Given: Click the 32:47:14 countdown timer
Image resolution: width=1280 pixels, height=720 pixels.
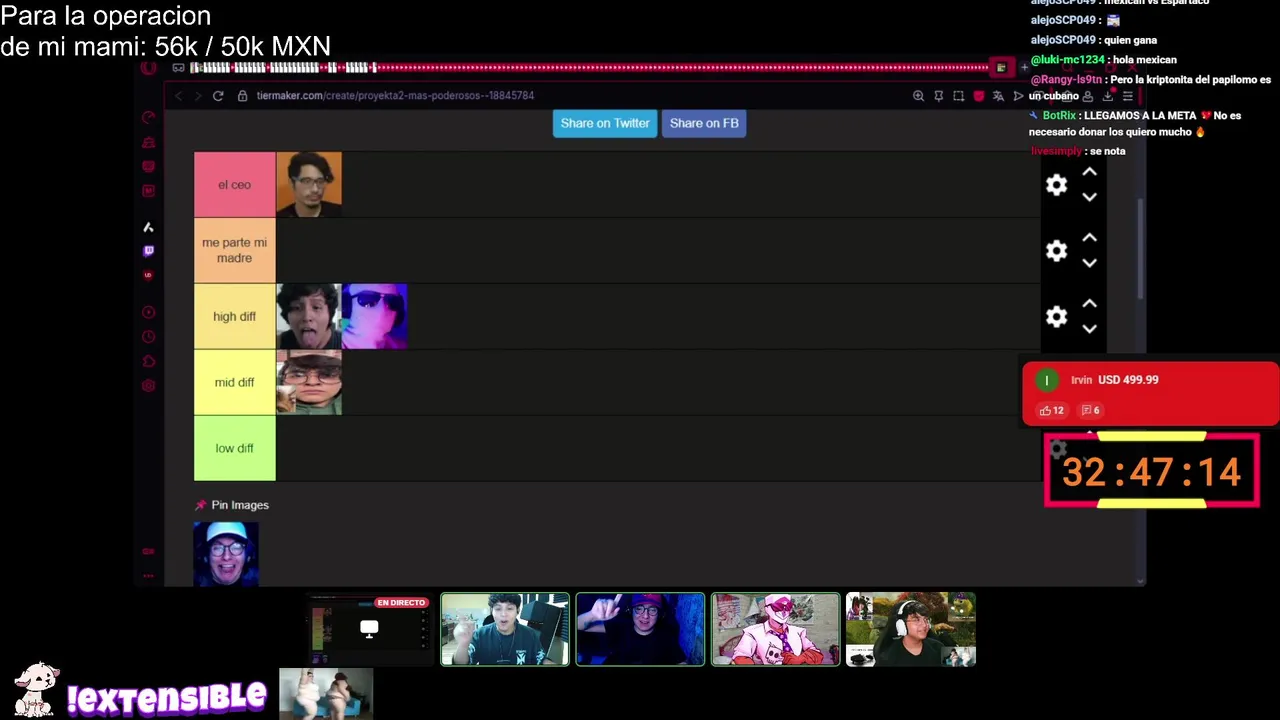Looking at the screenshot, I should 1151,472.
